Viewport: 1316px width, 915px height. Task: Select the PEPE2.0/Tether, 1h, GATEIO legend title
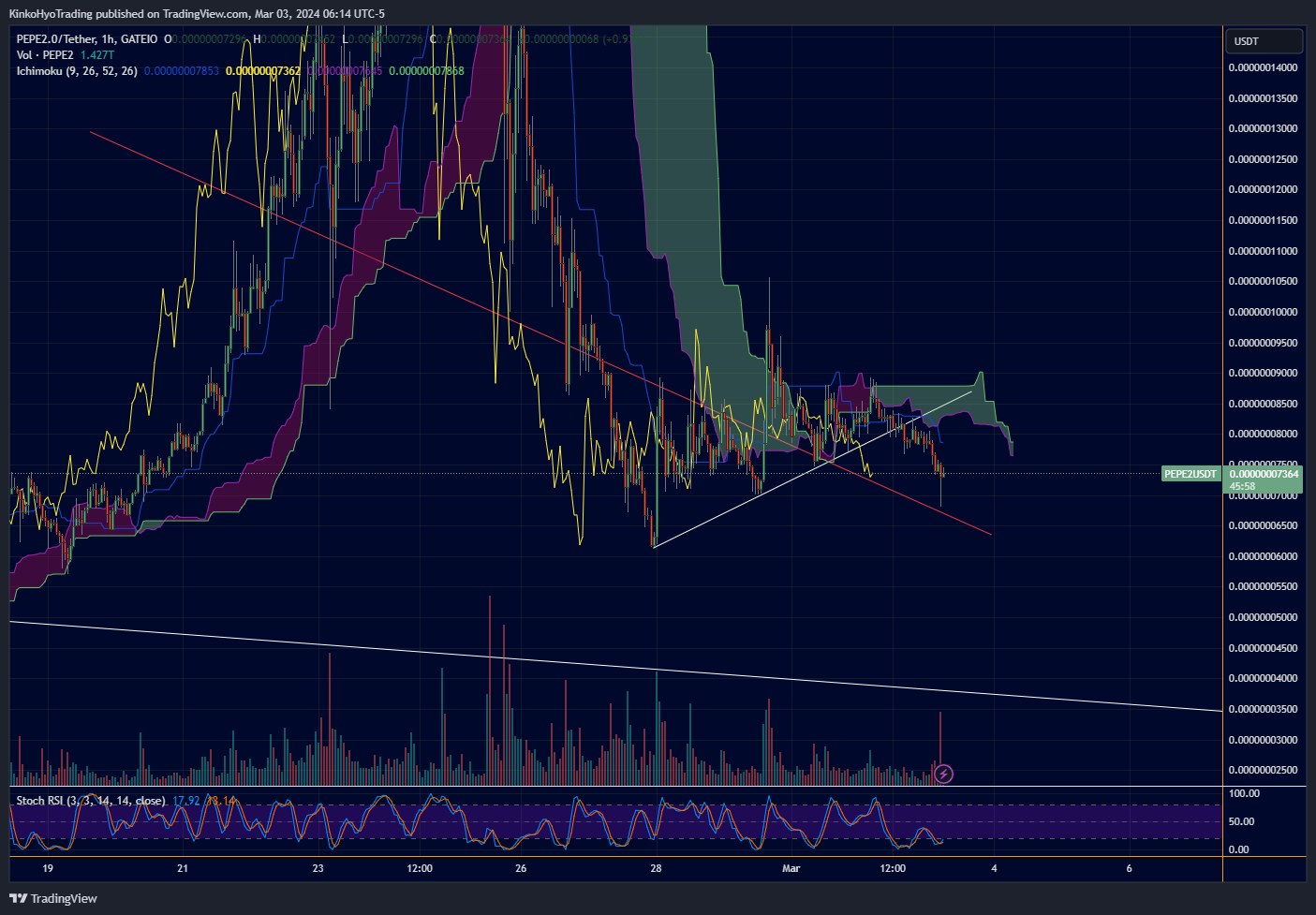click(x=87, y=39)
